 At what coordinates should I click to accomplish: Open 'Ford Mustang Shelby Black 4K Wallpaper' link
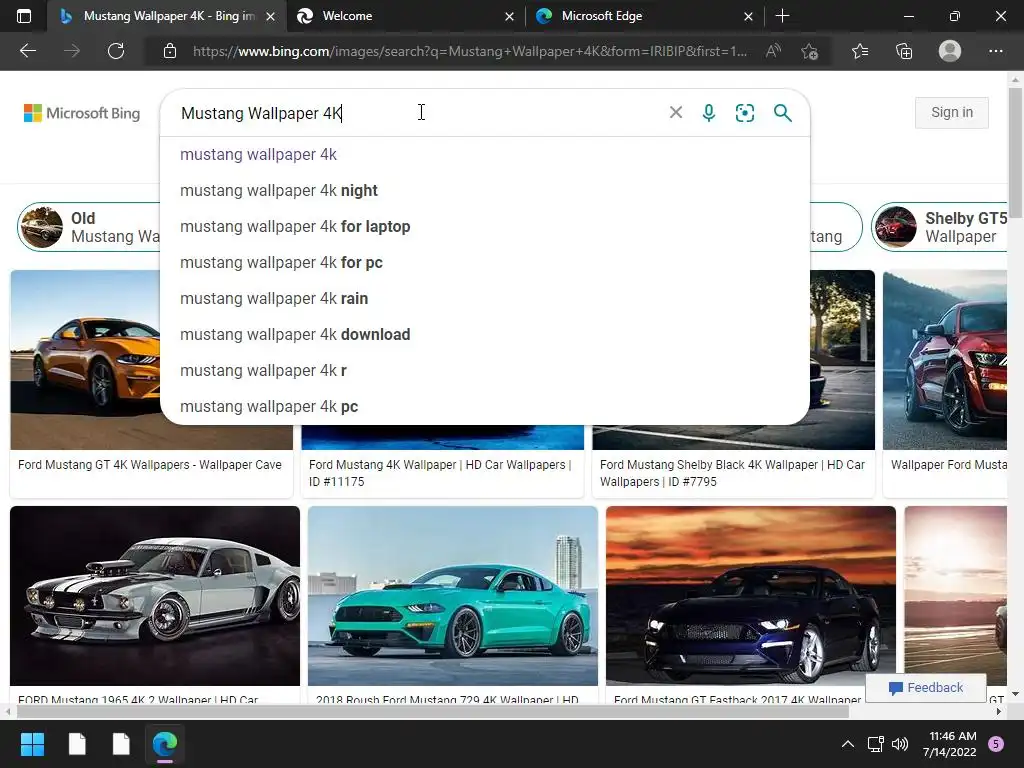click(x=732, y=473)
